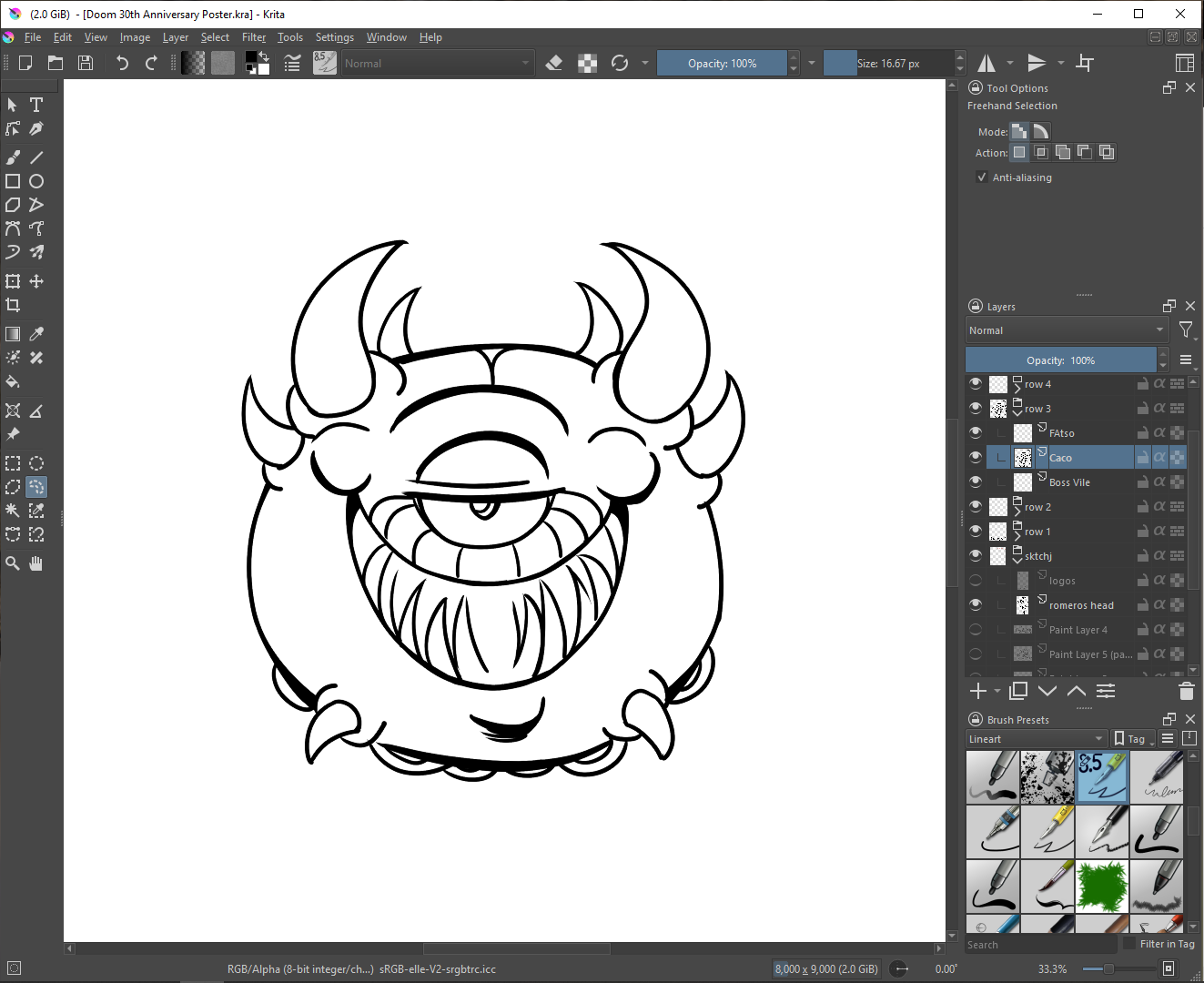
Task: Open the Tag button menu
Action: (1133, 739)
